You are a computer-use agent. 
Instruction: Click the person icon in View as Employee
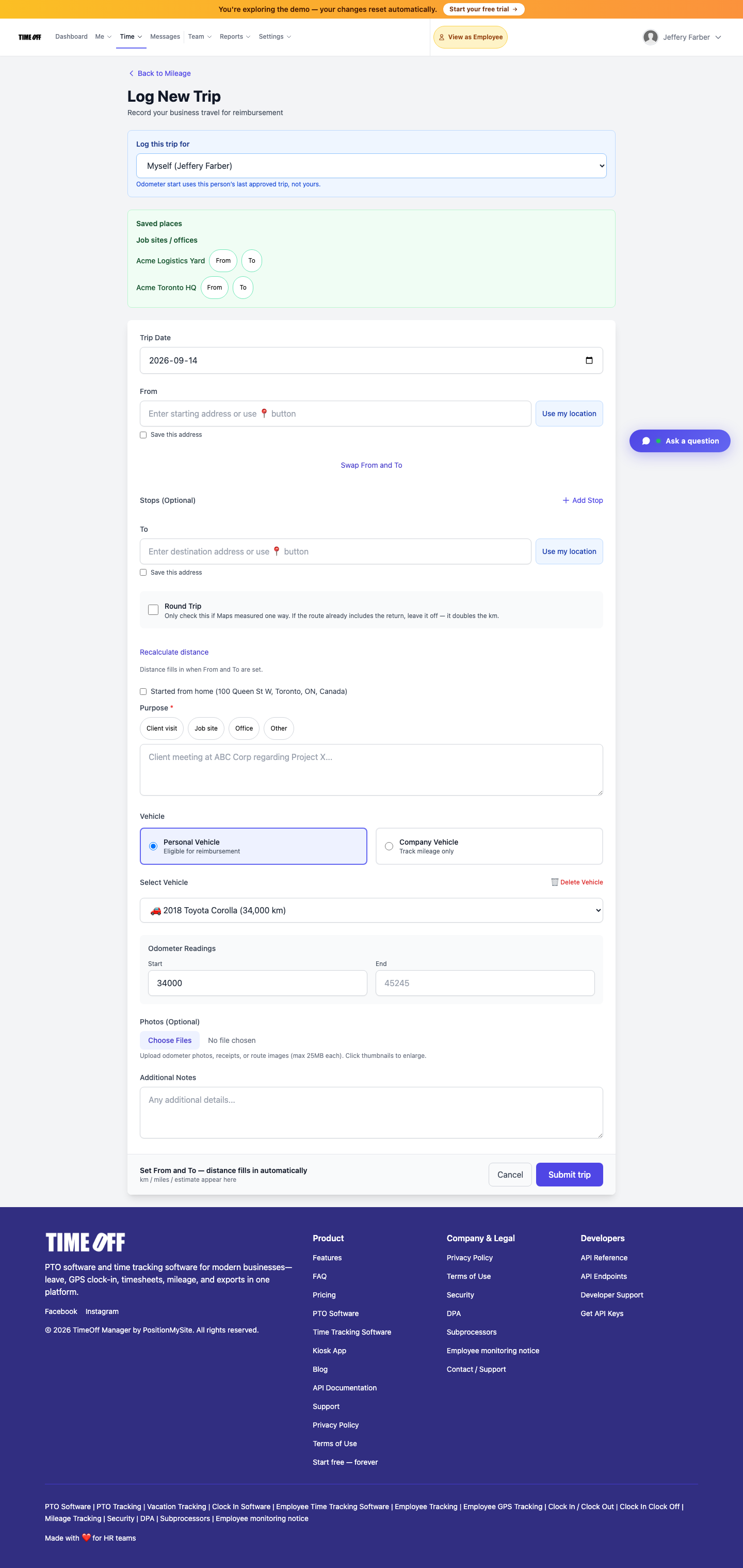click(x=442, y=37)
